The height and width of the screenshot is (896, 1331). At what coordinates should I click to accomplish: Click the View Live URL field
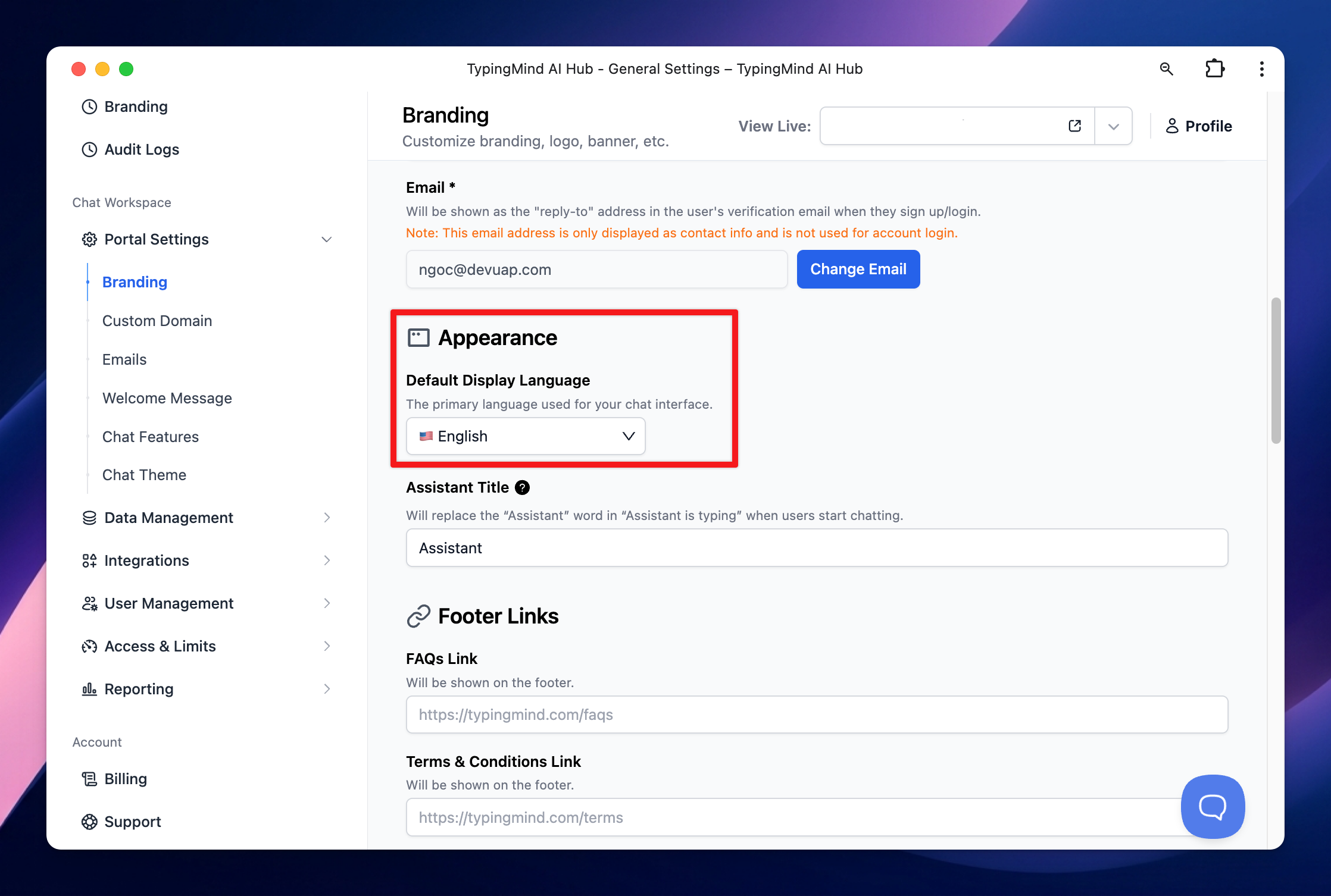click(x=957, y=126)
